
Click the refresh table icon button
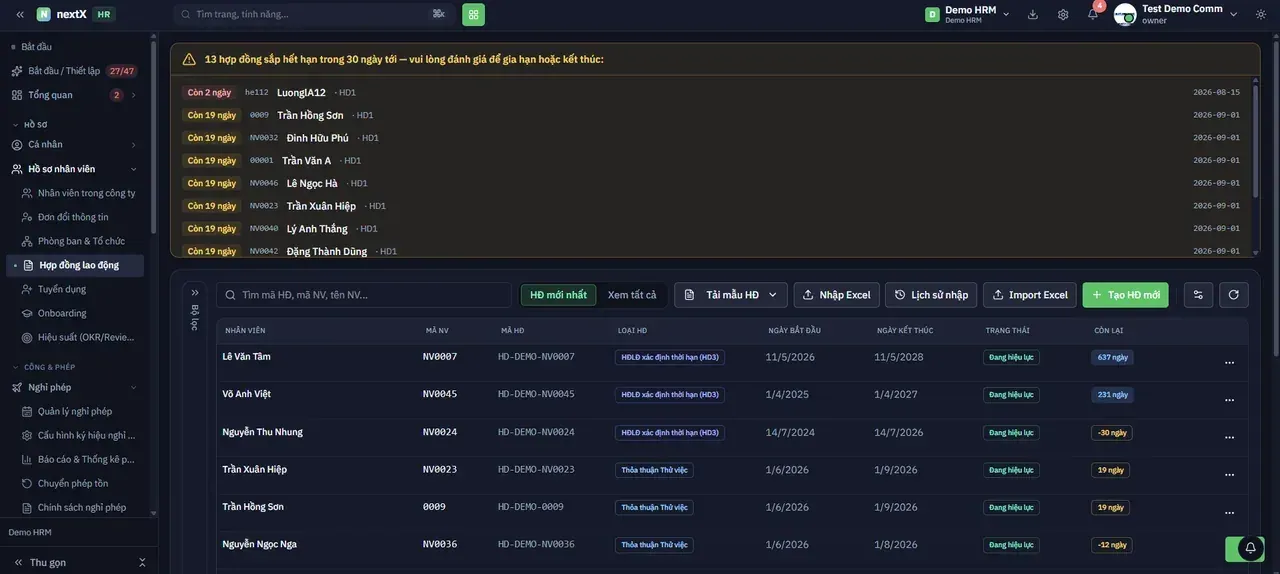click(x=1234, y=295)
